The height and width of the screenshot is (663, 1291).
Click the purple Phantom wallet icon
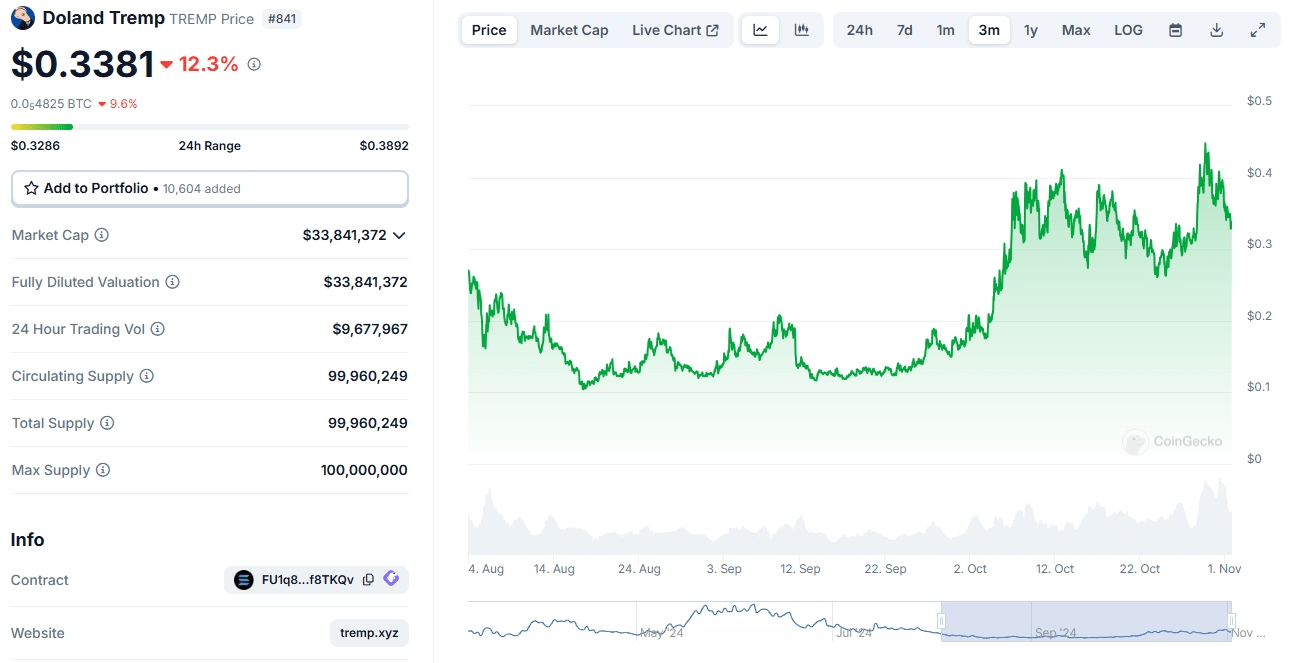click(391, 579)
